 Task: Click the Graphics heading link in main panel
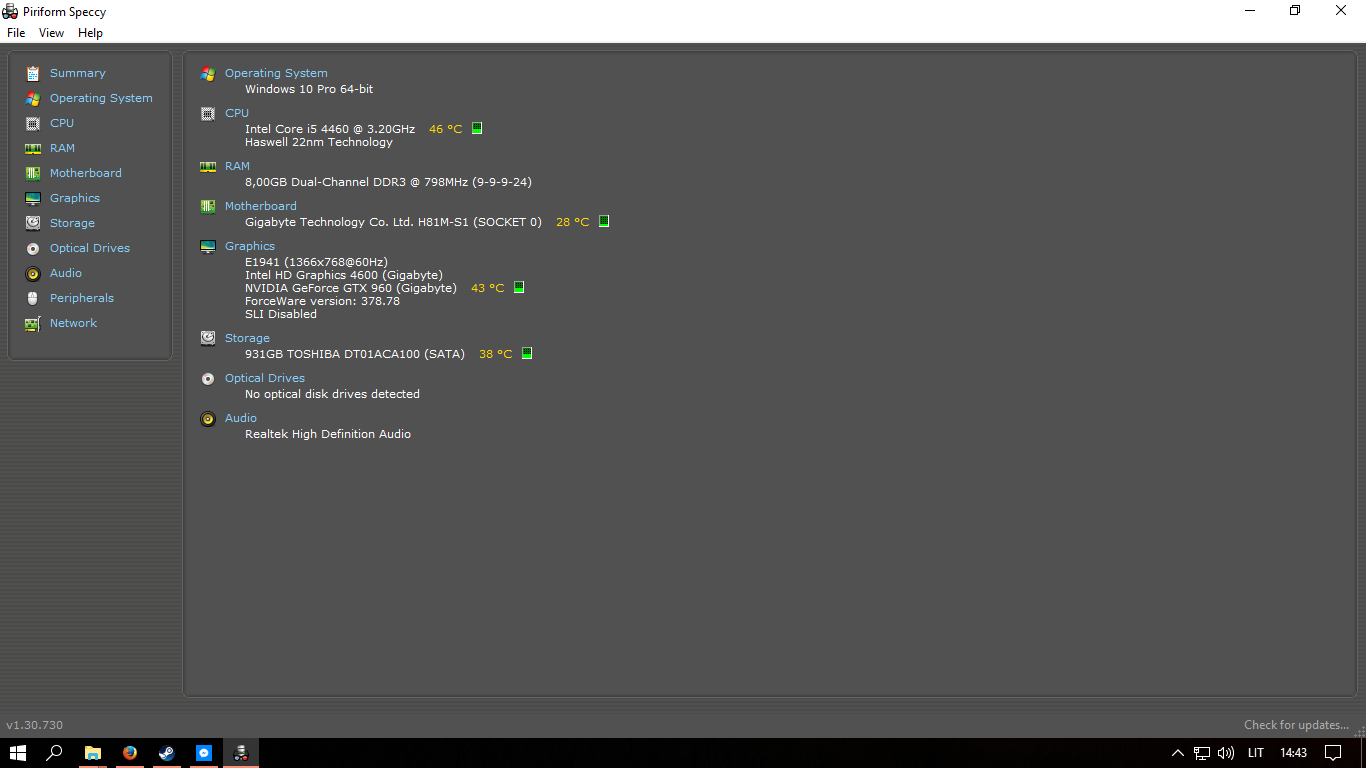[250, 246]
